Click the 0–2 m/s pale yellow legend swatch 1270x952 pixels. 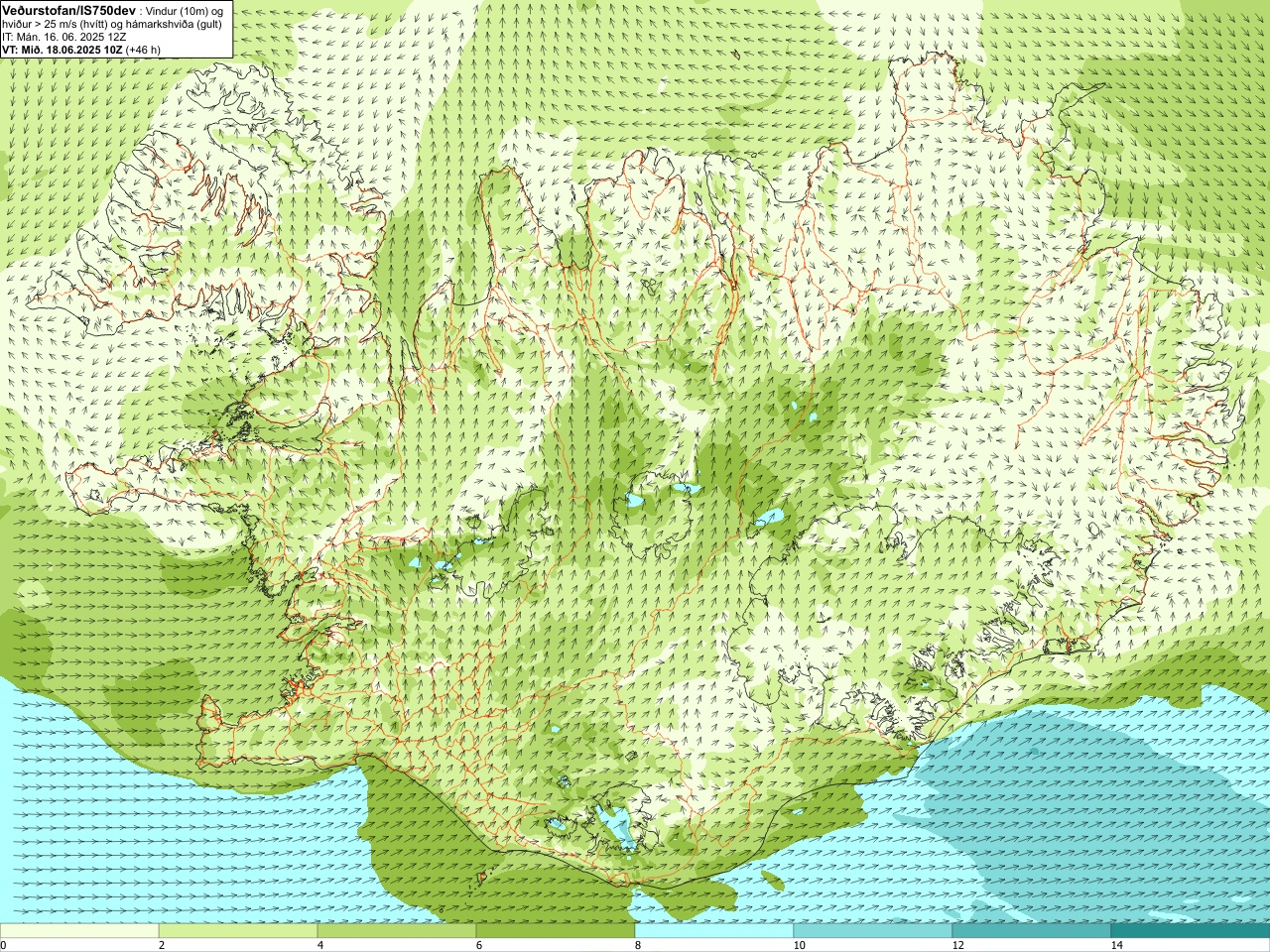[x=79, y=931]
